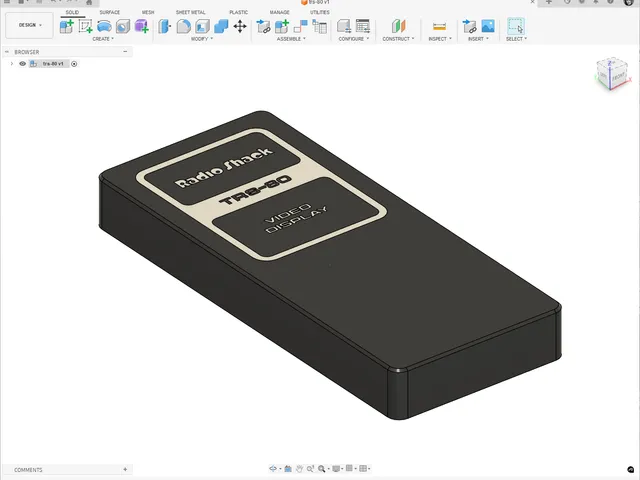640x480 pixels.
Task: Click the Bill of Materials table icon
Action: click(320, 27)
